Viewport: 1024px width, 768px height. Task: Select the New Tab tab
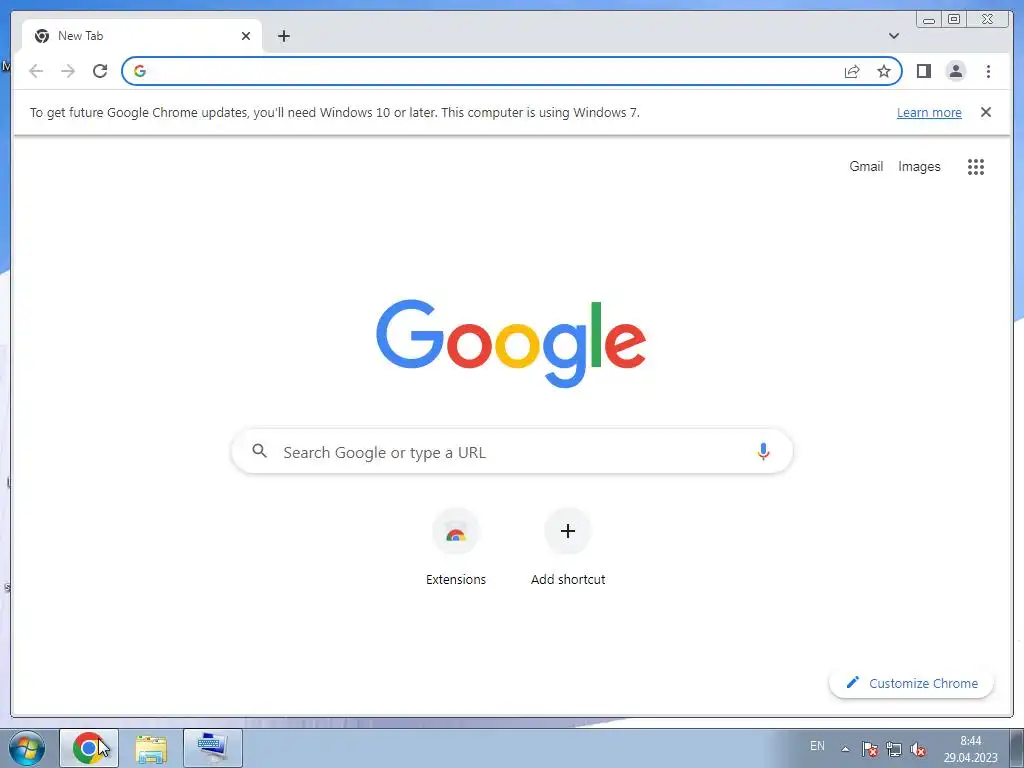click(x=142, y=36)
